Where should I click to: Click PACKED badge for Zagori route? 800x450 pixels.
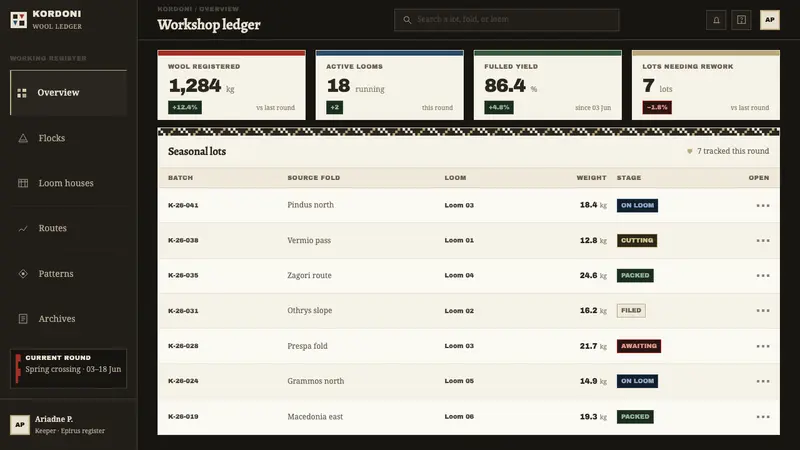(635, 276)
